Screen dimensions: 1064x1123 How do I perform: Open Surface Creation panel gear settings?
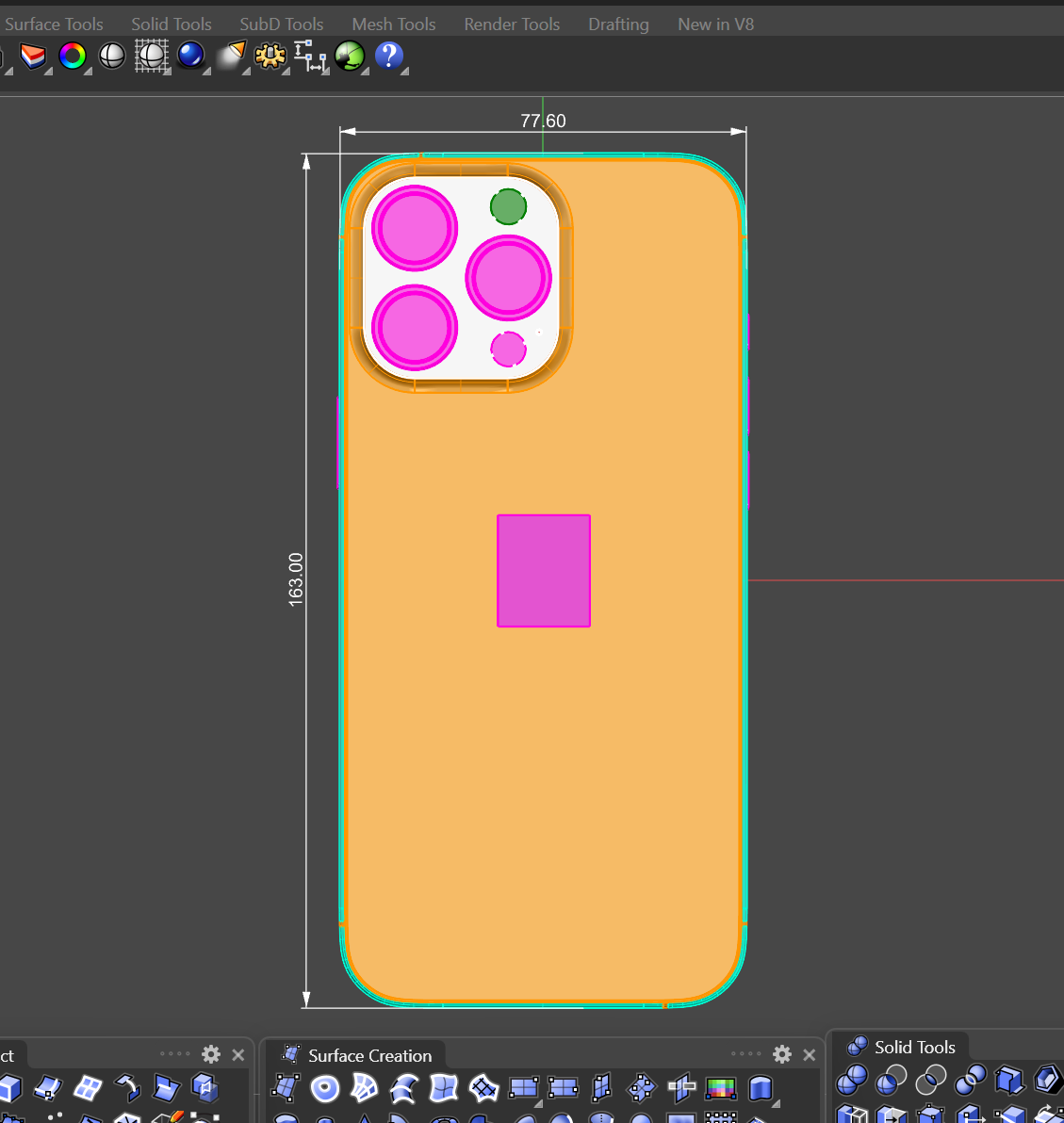pyautogui.click(x=782, y=1054)
